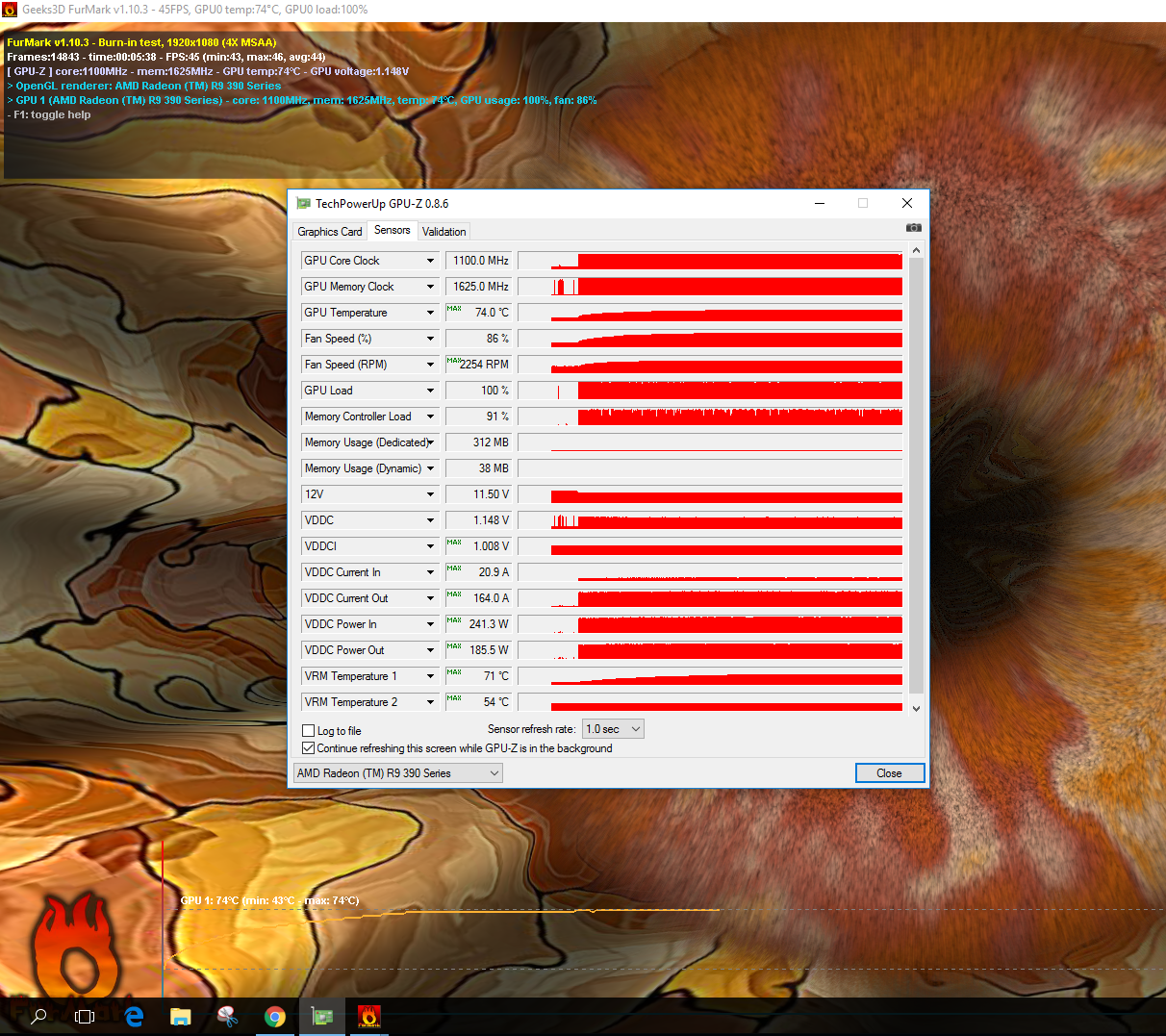Open AMD Radeon R9 390 device selector
Screen dimensions: 1166x1036
tap(397, 773)
